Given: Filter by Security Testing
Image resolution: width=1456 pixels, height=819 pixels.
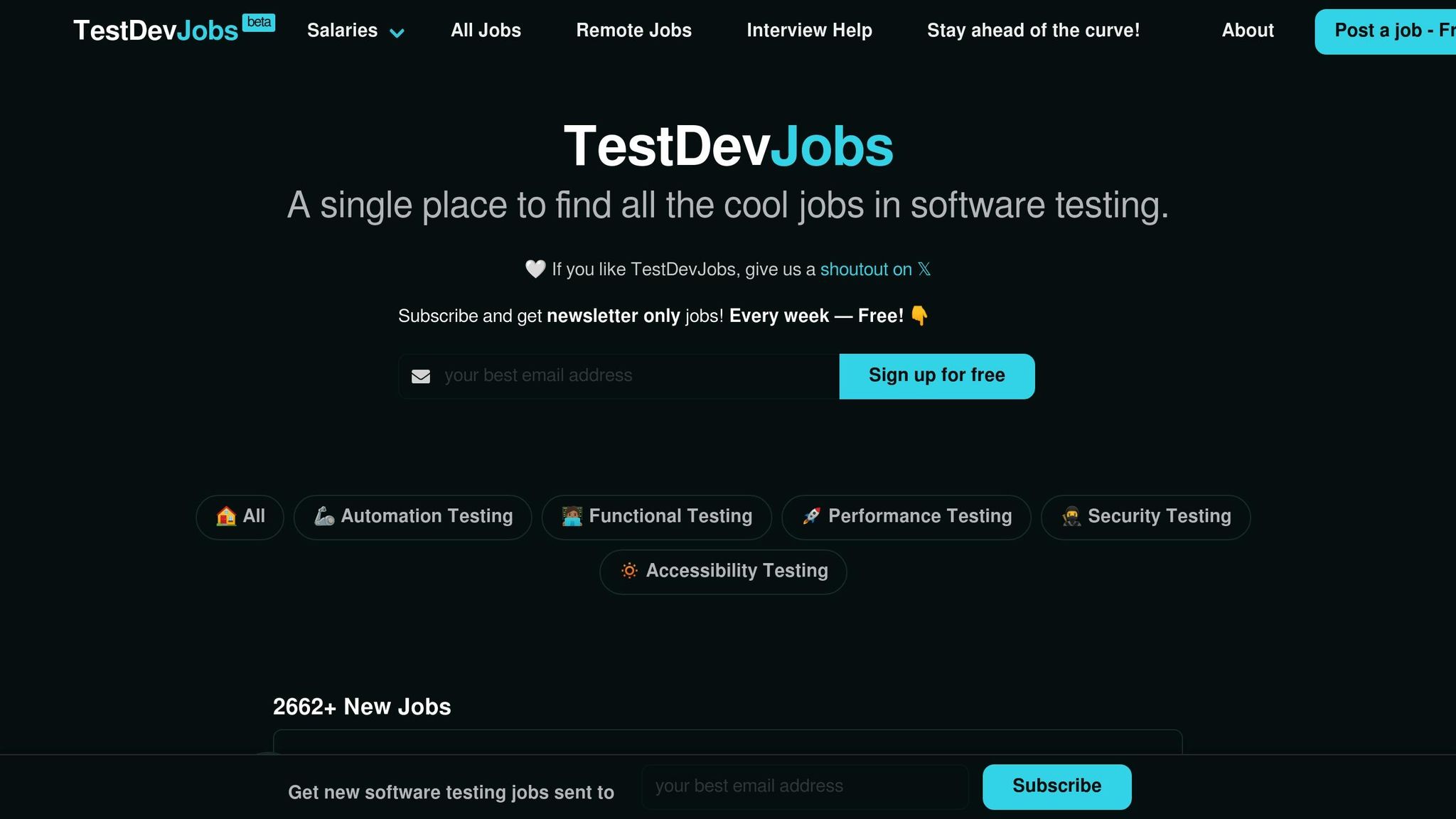Looking at the screenshot, I should [1145, 517].
